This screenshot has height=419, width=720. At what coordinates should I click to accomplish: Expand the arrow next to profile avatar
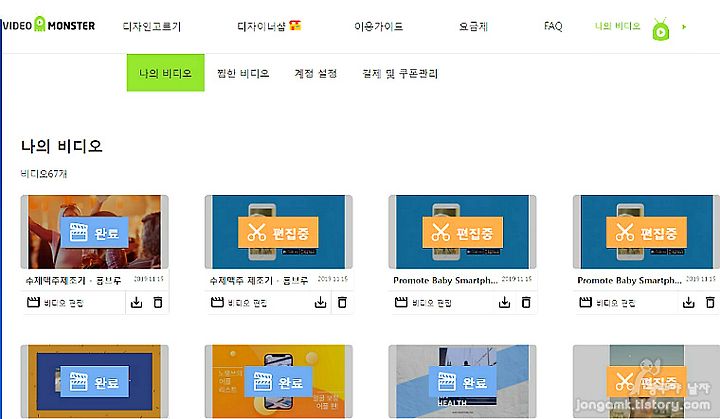(684, 27)
